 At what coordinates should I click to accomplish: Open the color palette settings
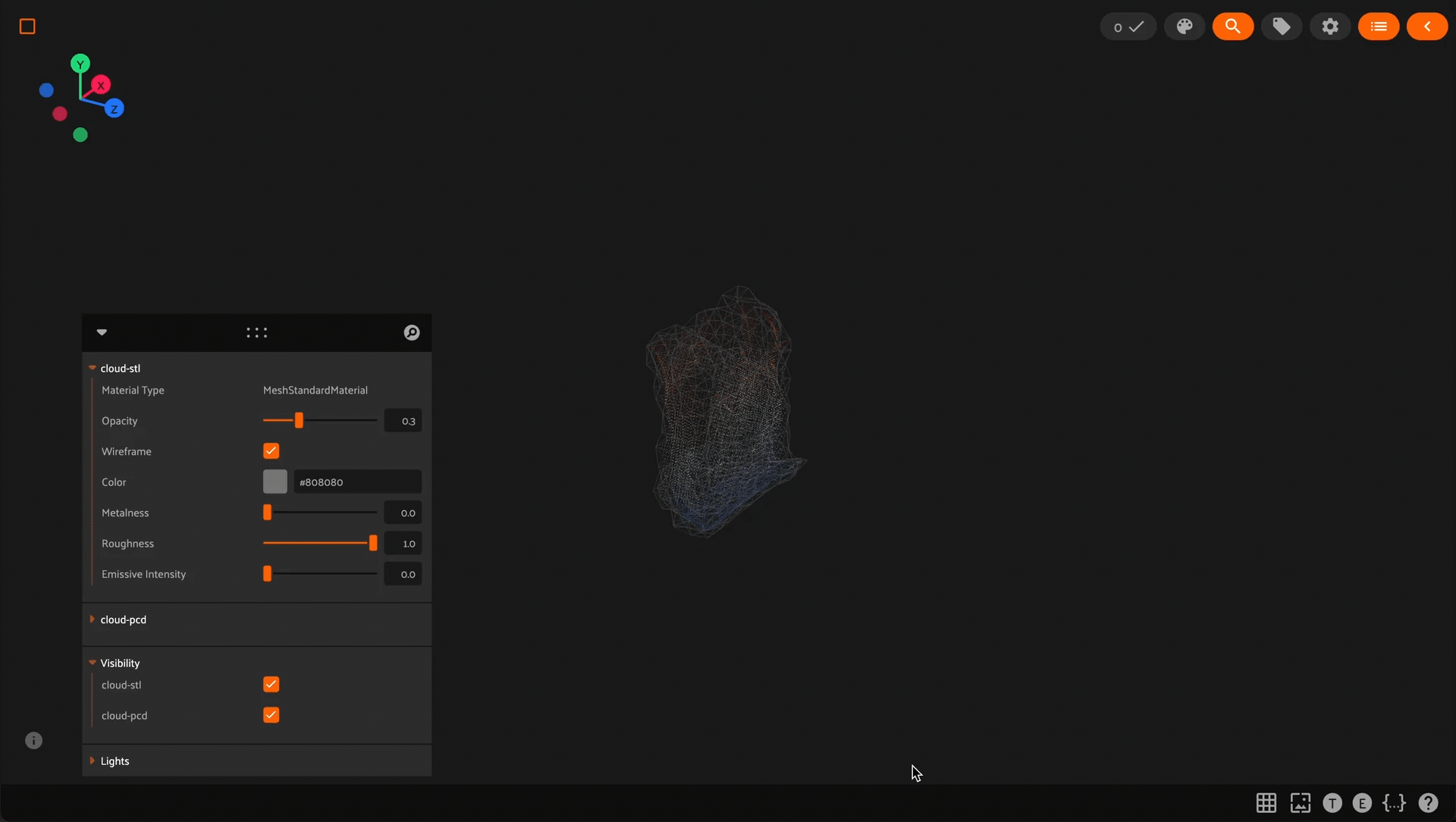(1185, 26)
